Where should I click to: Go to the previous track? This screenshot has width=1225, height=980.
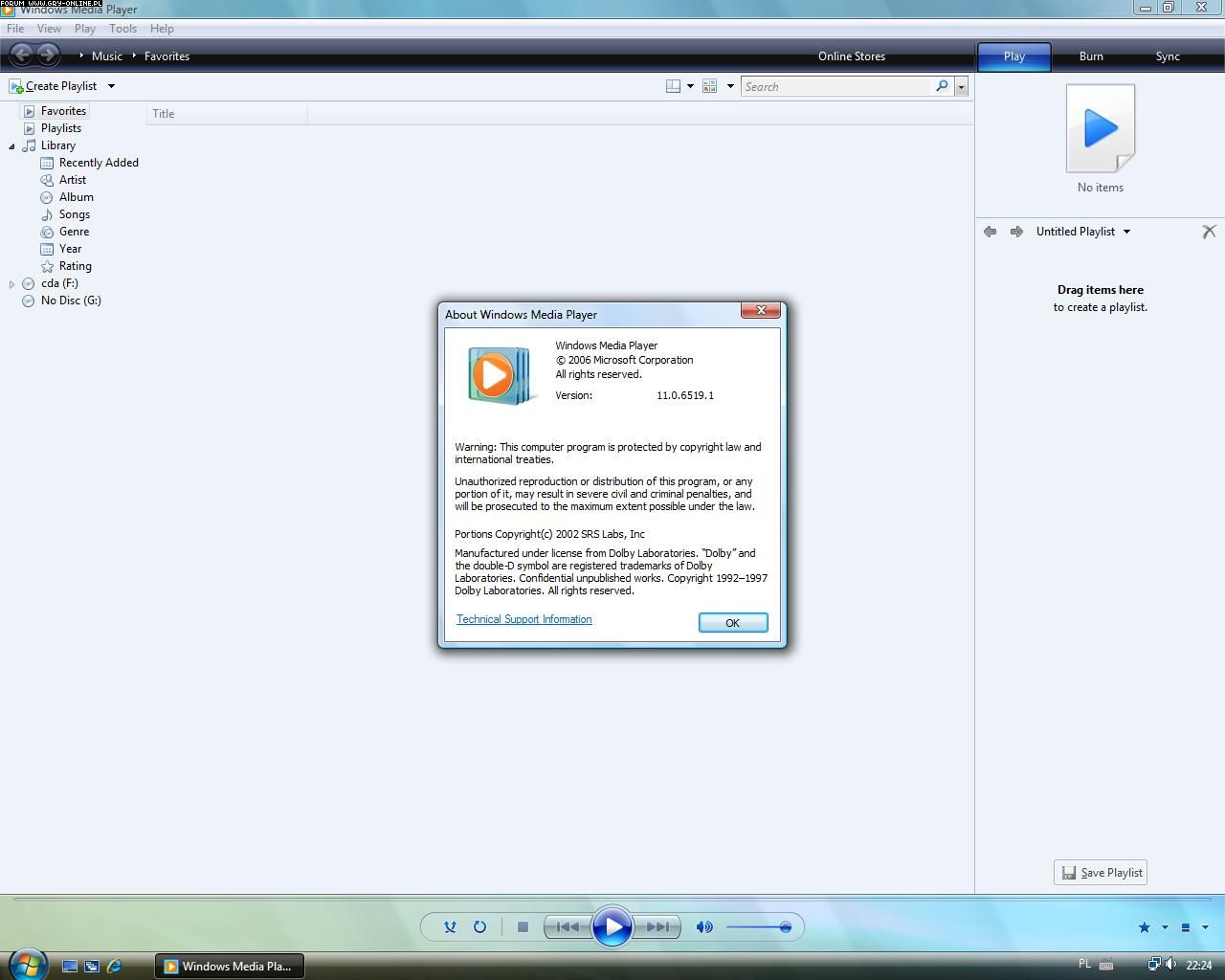(568, 926)
